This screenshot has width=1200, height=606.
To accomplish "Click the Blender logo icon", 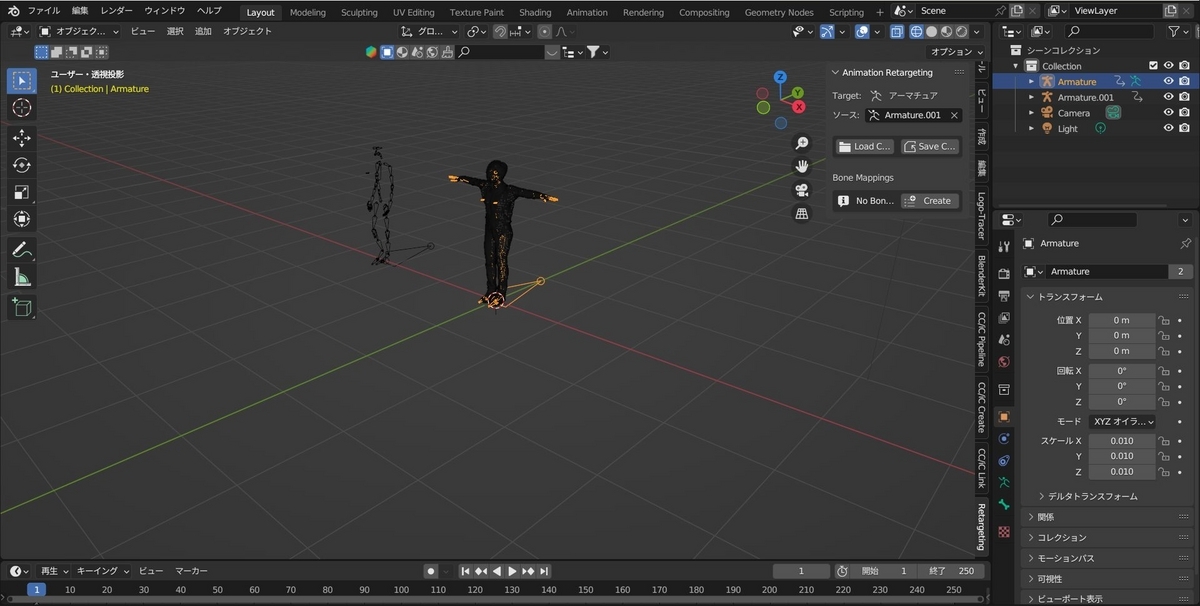I will [x=13, y=10].
